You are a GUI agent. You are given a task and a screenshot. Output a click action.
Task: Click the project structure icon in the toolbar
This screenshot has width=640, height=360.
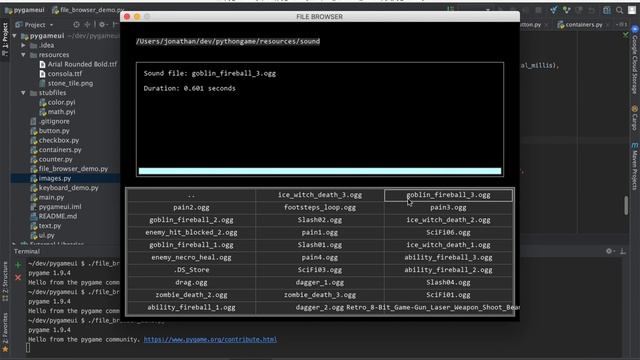pos(607,10)
